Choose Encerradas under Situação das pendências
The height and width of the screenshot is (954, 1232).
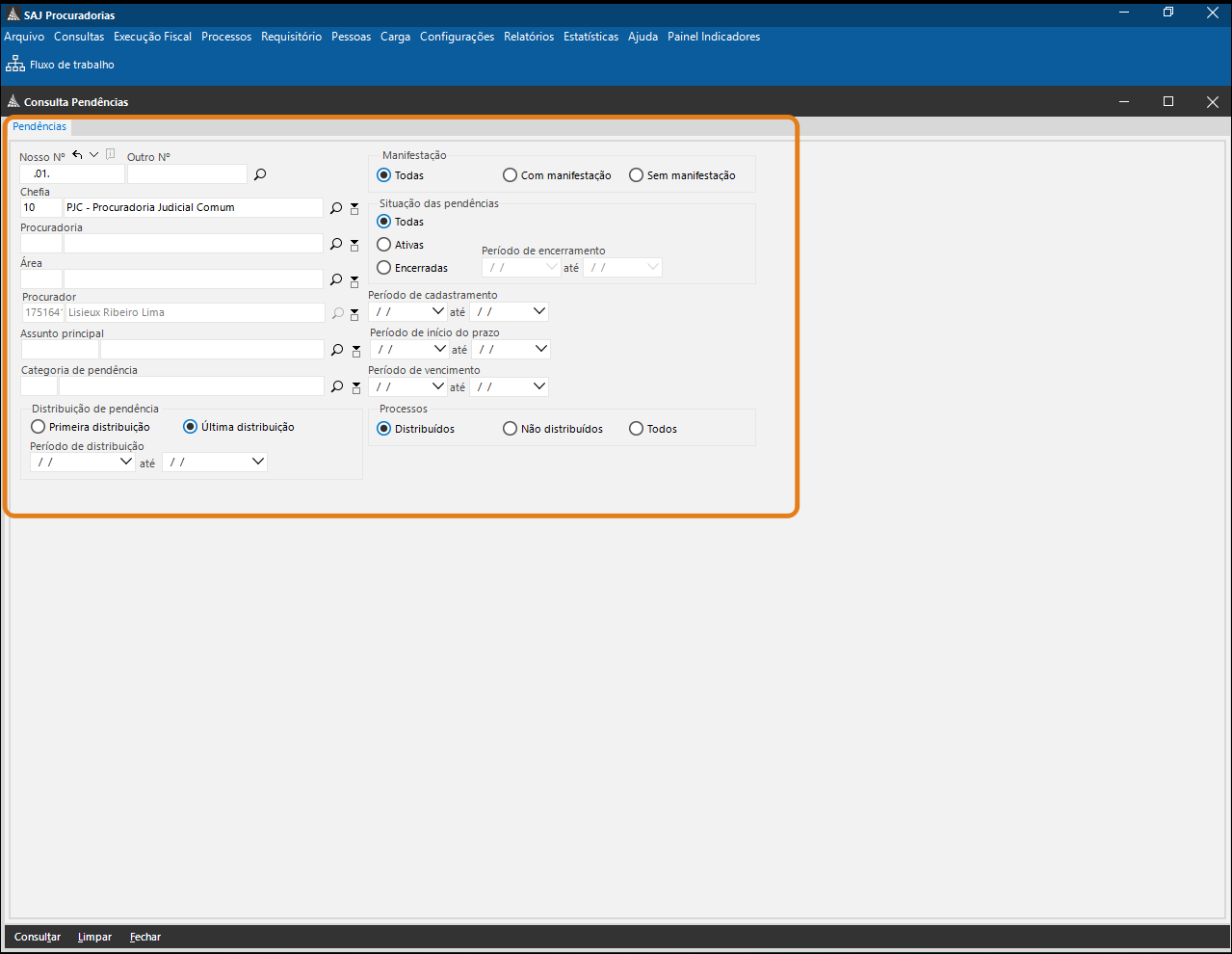(384, 268)
